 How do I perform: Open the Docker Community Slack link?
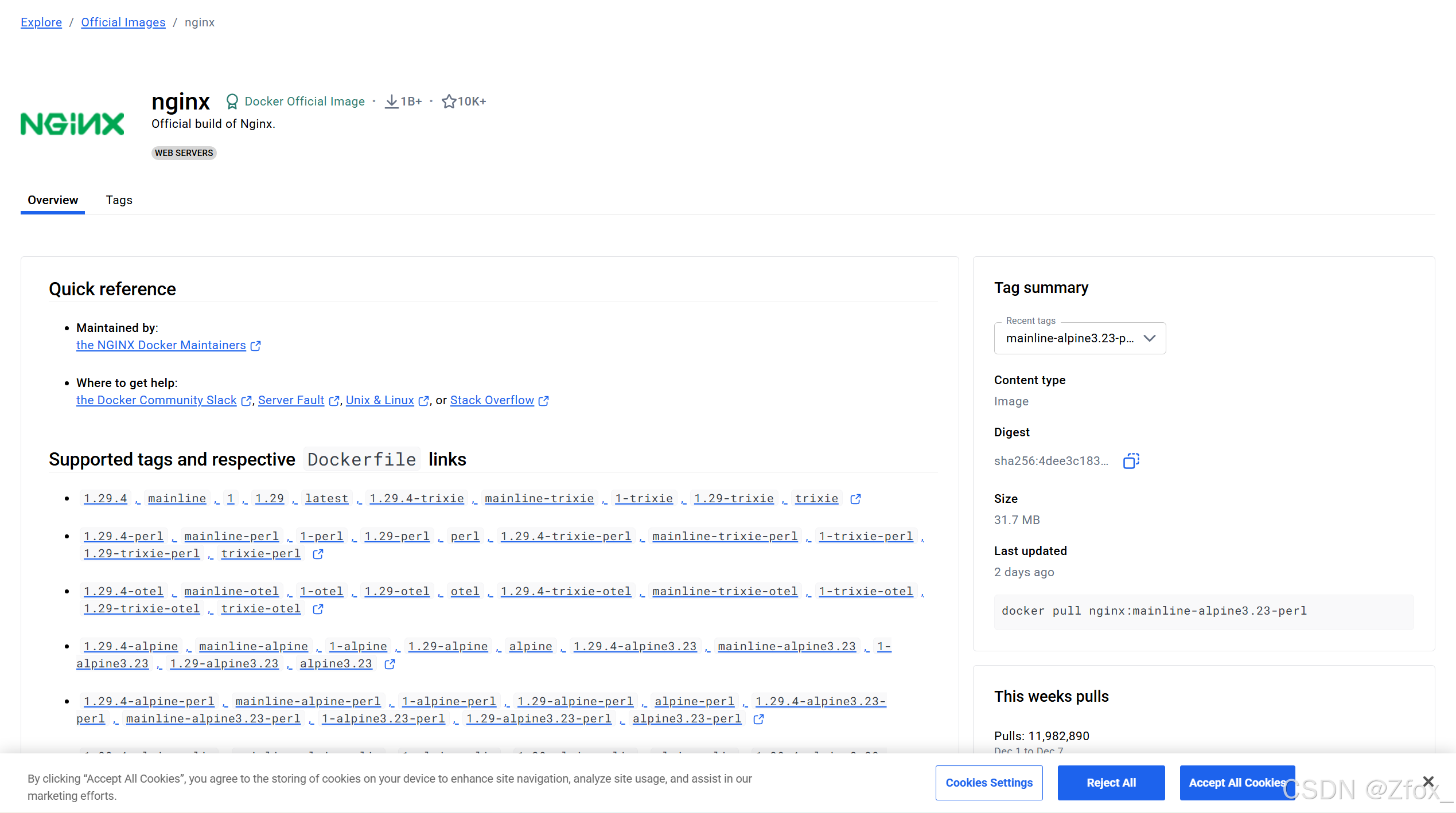pyautogui.click(x=157, y=400)
